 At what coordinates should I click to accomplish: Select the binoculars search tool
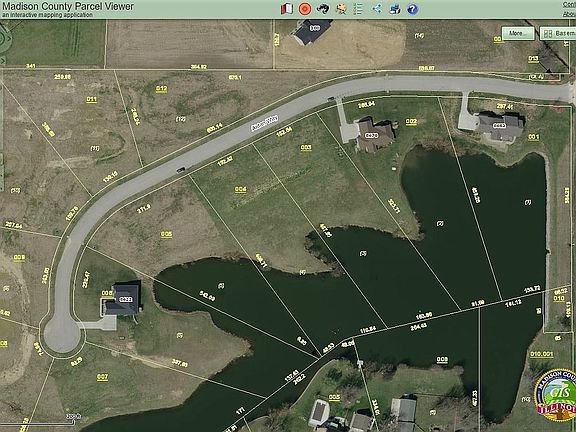pyautogui.click(x=323, y=9)
